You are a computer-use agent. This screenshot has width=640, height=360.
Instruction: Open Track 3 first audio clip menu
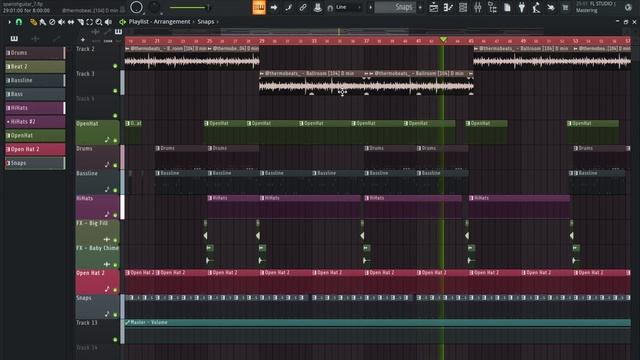pyautogui.click(x=262, y=73)
